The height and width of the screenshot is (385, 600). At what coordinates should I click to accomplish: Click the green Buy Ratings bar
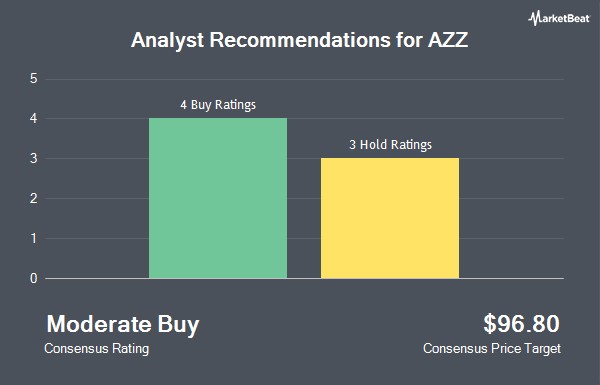(218, 198)
